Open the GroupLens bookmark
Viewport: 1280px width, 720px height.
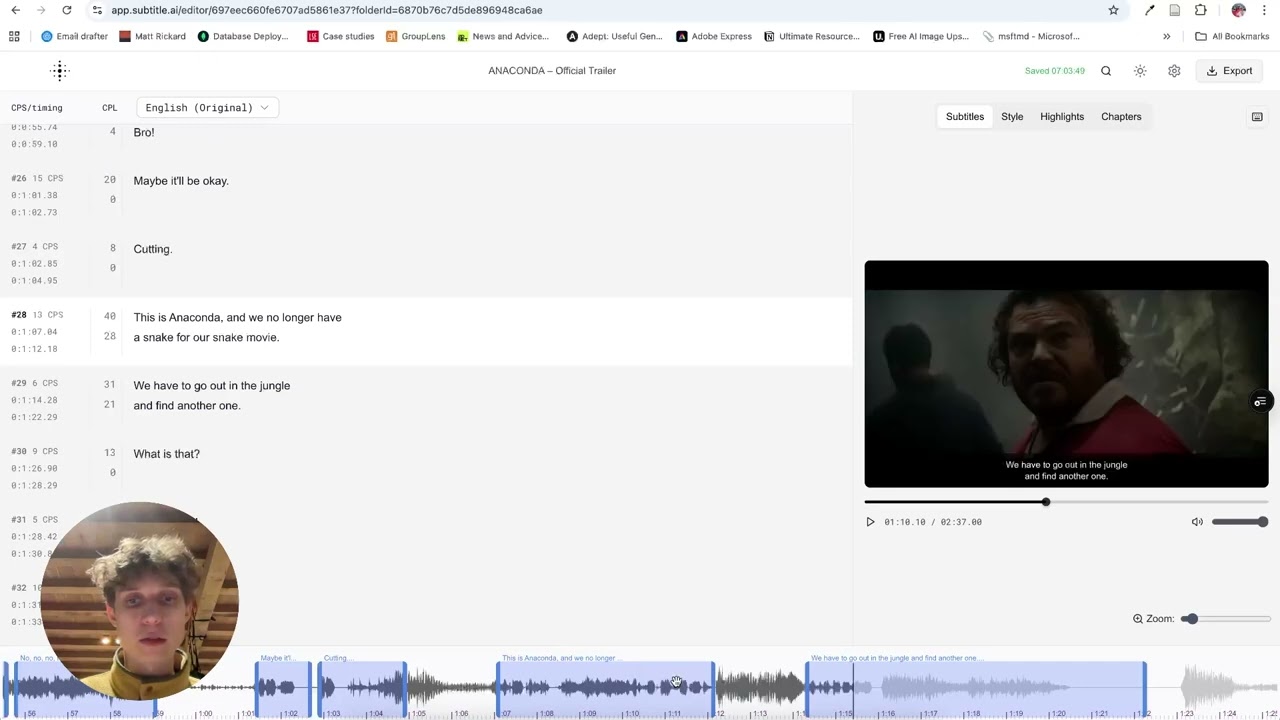point(415,36)
